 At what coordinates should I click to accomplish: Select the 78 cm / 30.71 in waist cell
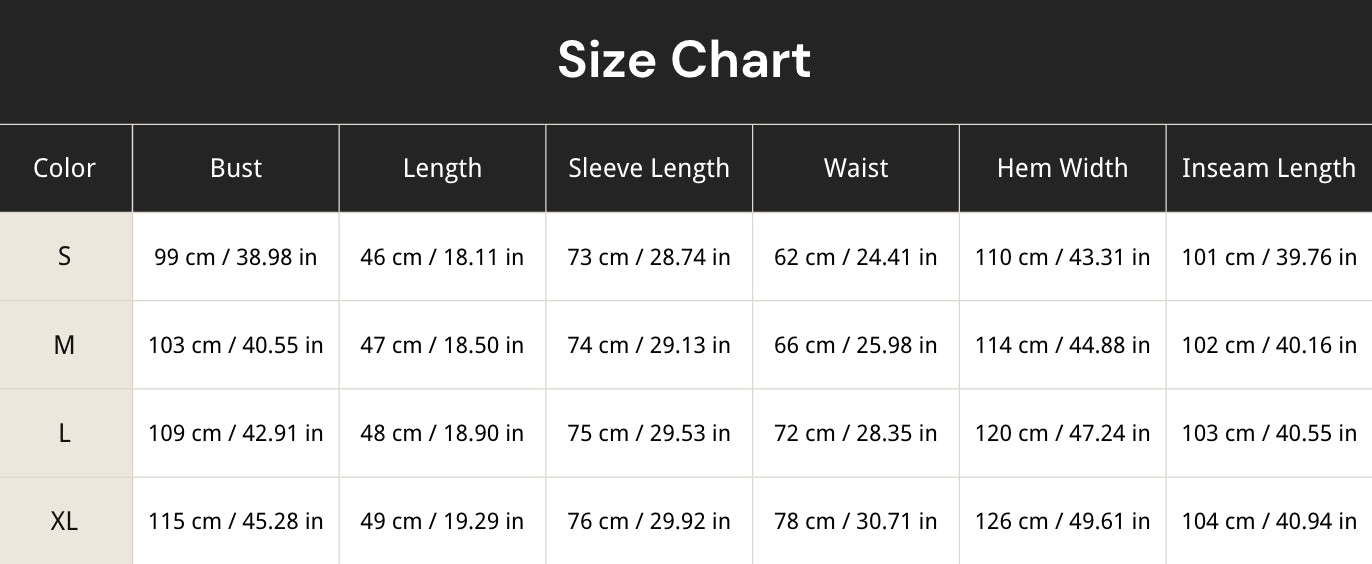tap(856, 521)
